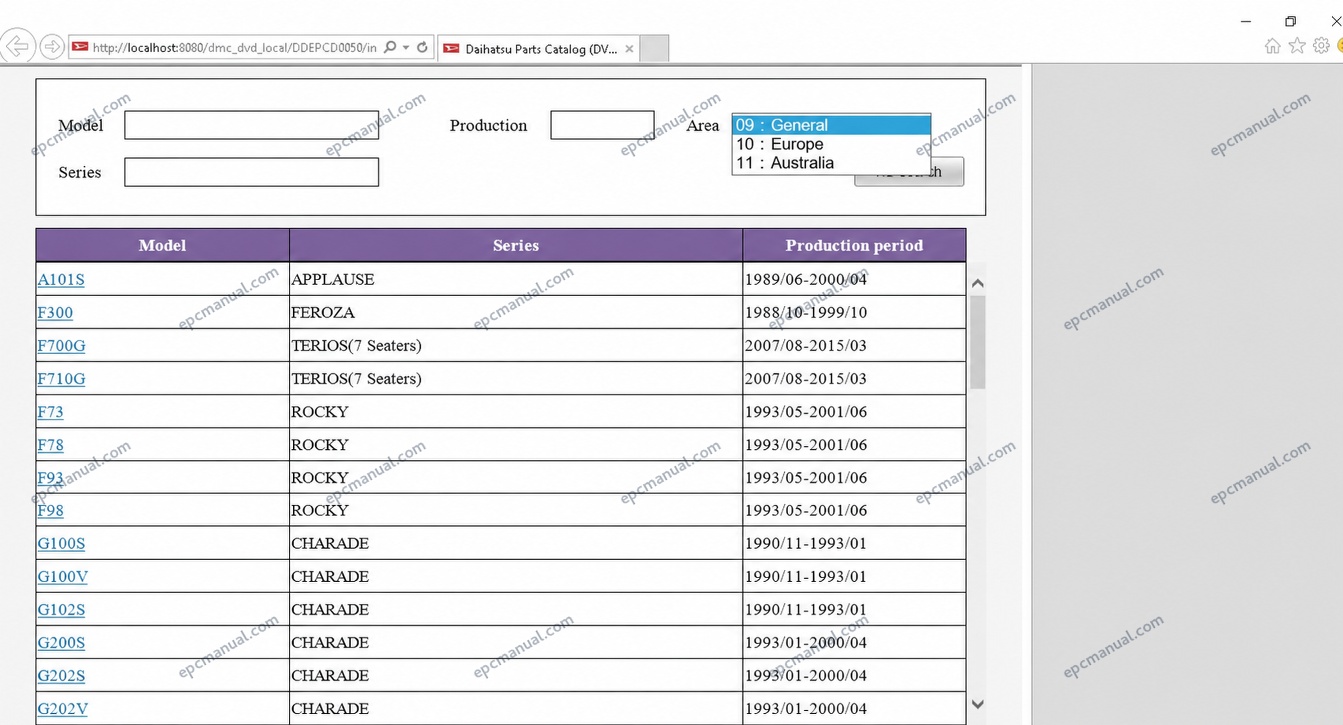Open a new blank browser tab

(654, 49)
